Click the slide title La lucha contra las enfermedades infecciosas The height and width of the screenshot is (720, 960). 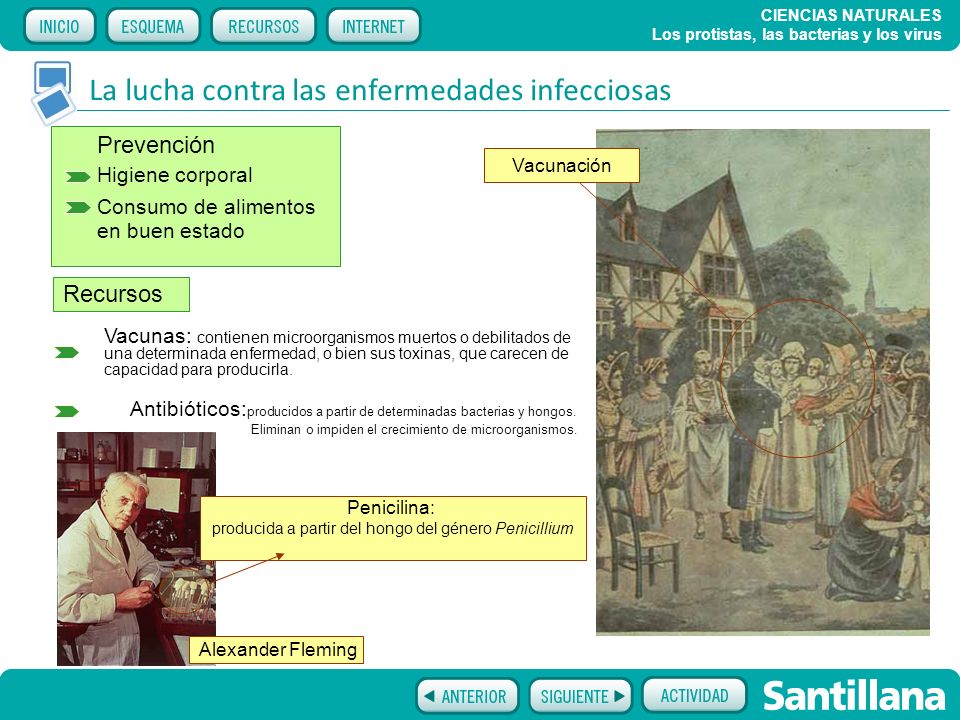[380, 90]
